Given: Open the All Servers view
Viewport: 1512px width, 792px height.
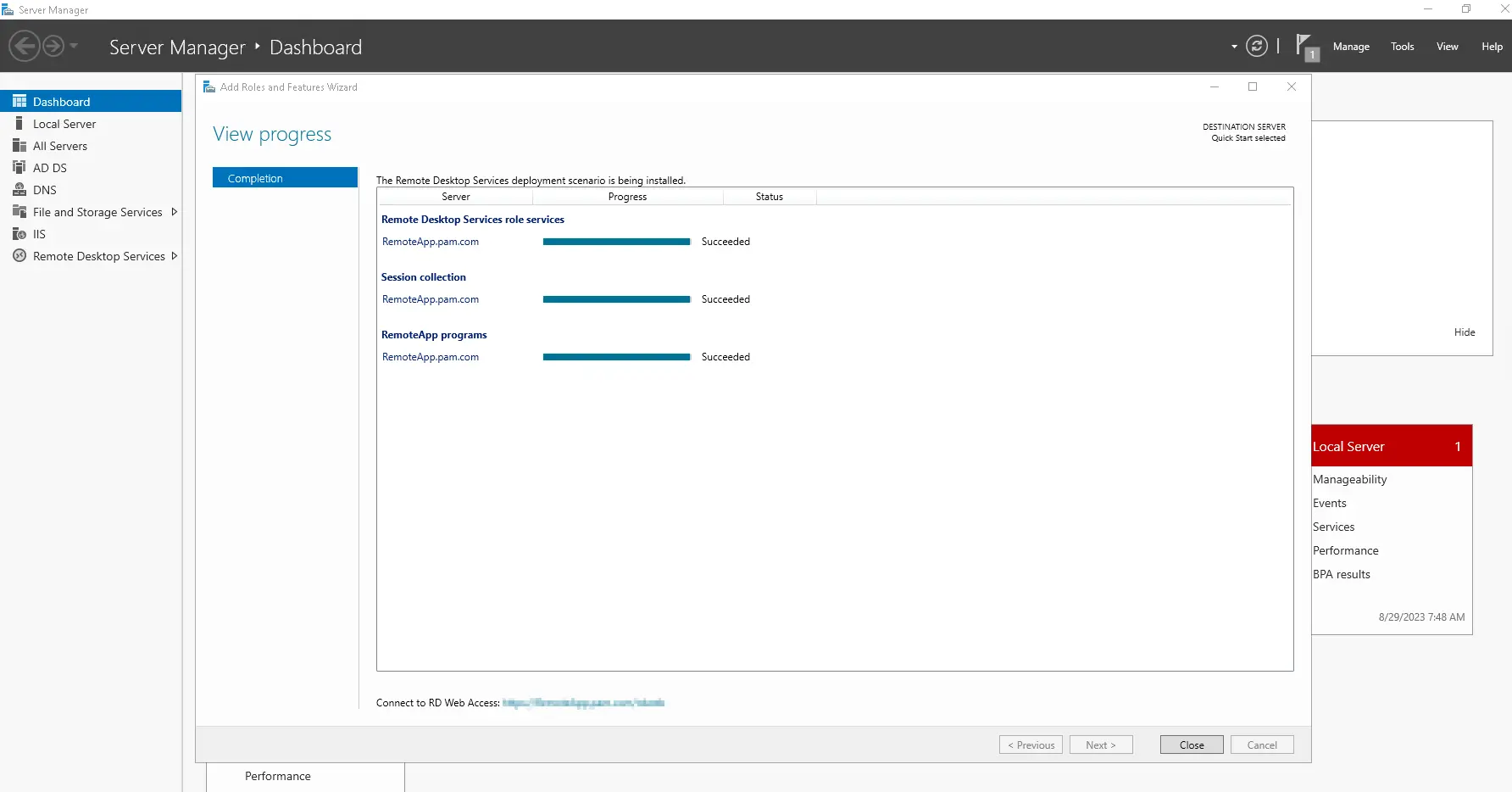Looking at the screenshot, I should coord(60,145).
